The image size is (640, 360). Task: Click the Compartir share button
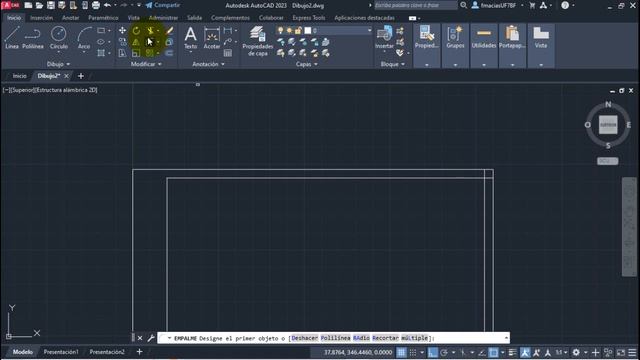tap(162, 5)
